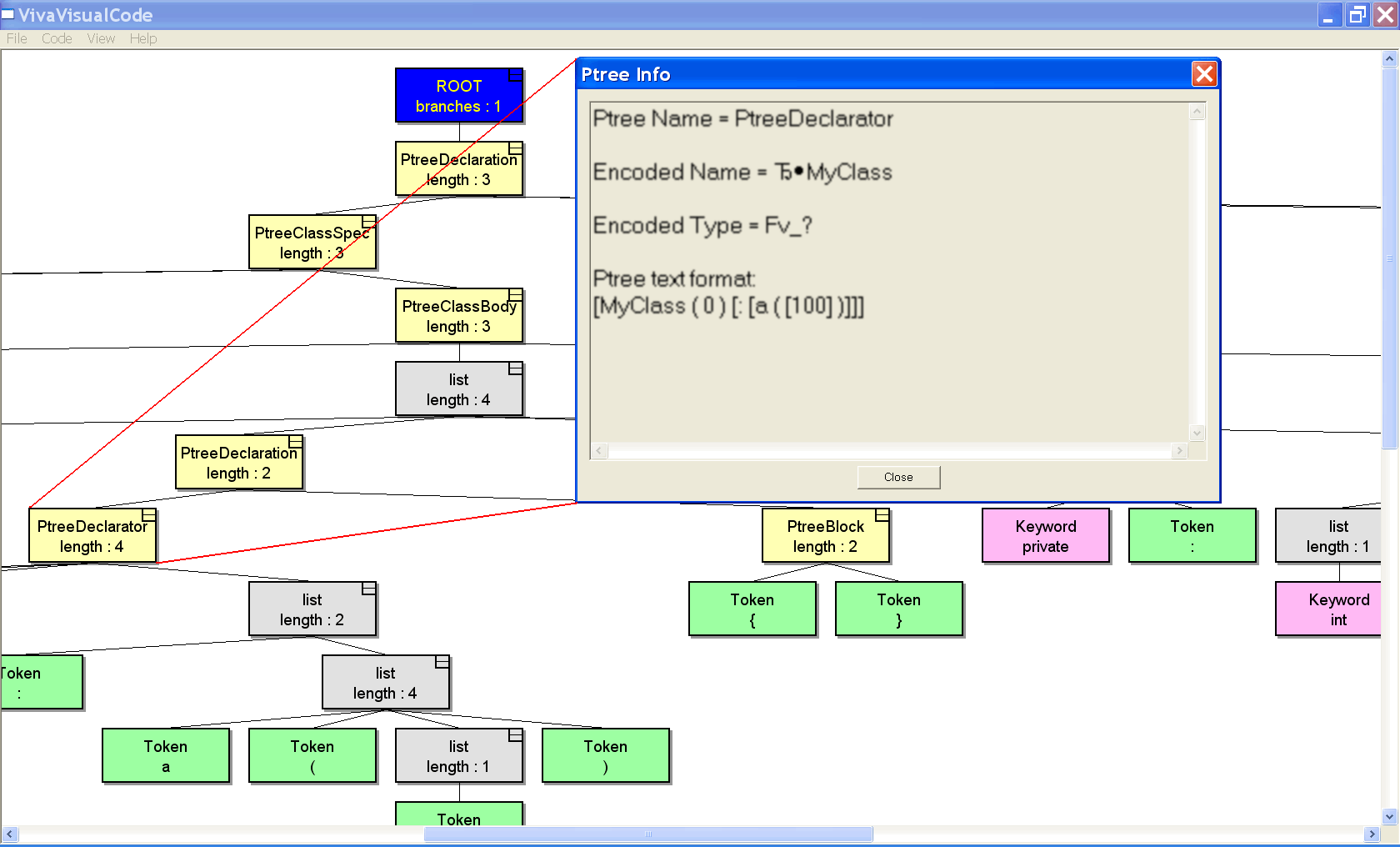
Task: Select the ROOT branches node
Action: 459,96
